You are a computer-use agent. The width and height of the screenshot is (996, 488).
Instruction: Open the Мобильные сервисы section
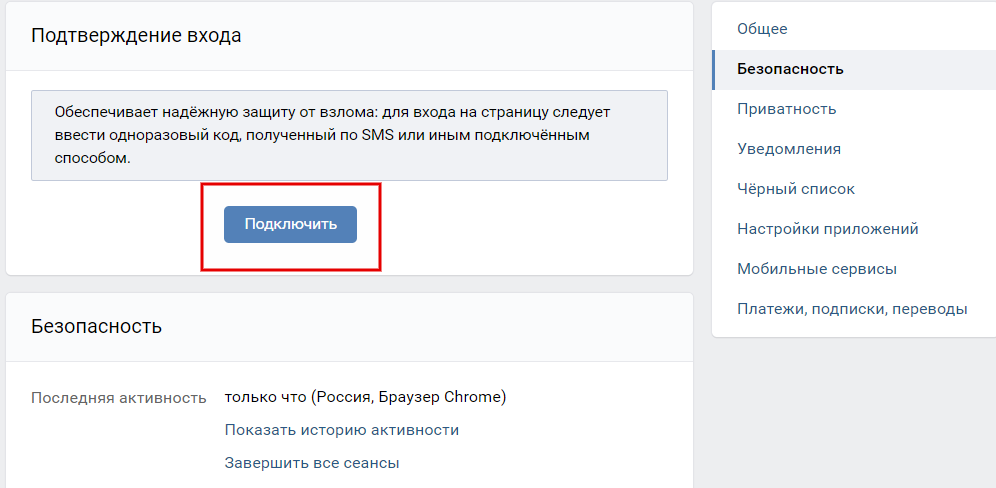click(817, 269)
